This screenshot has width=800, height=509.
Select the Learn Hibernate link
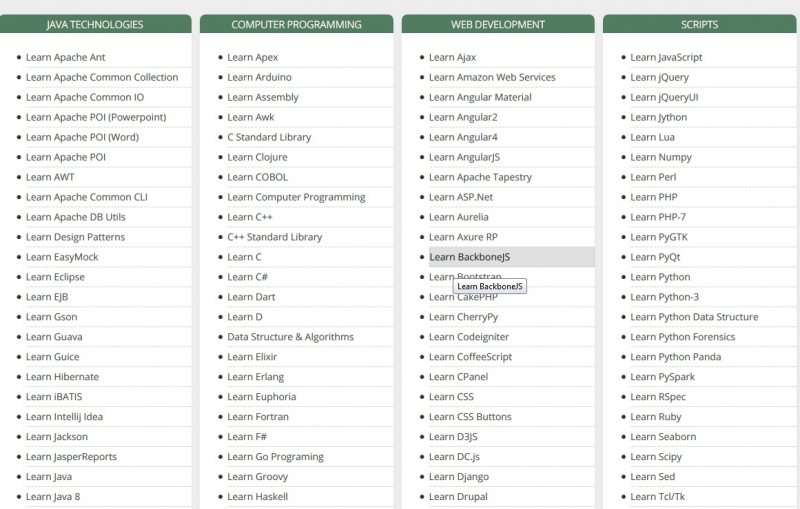pos(62,377)
